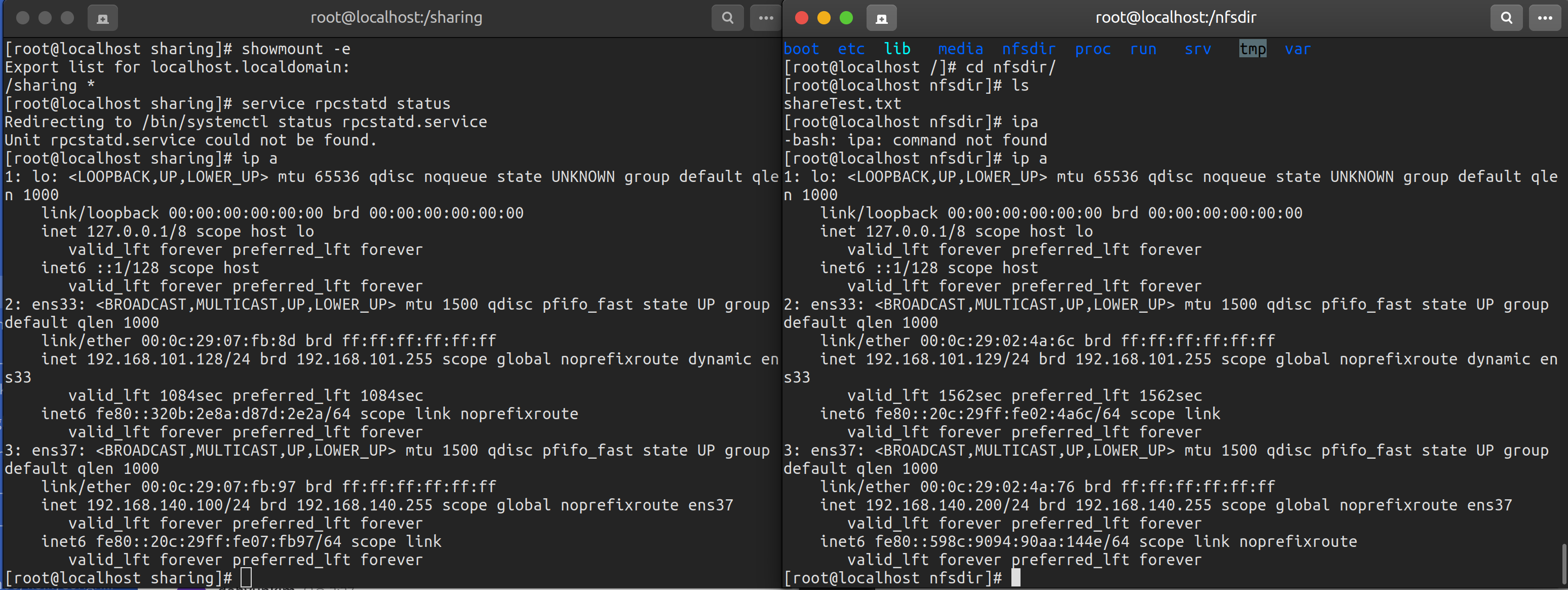Screen dimensions: 1568x590
Task: Minimize nfsdir terminal with yellow button
Action: pos(824,18)
